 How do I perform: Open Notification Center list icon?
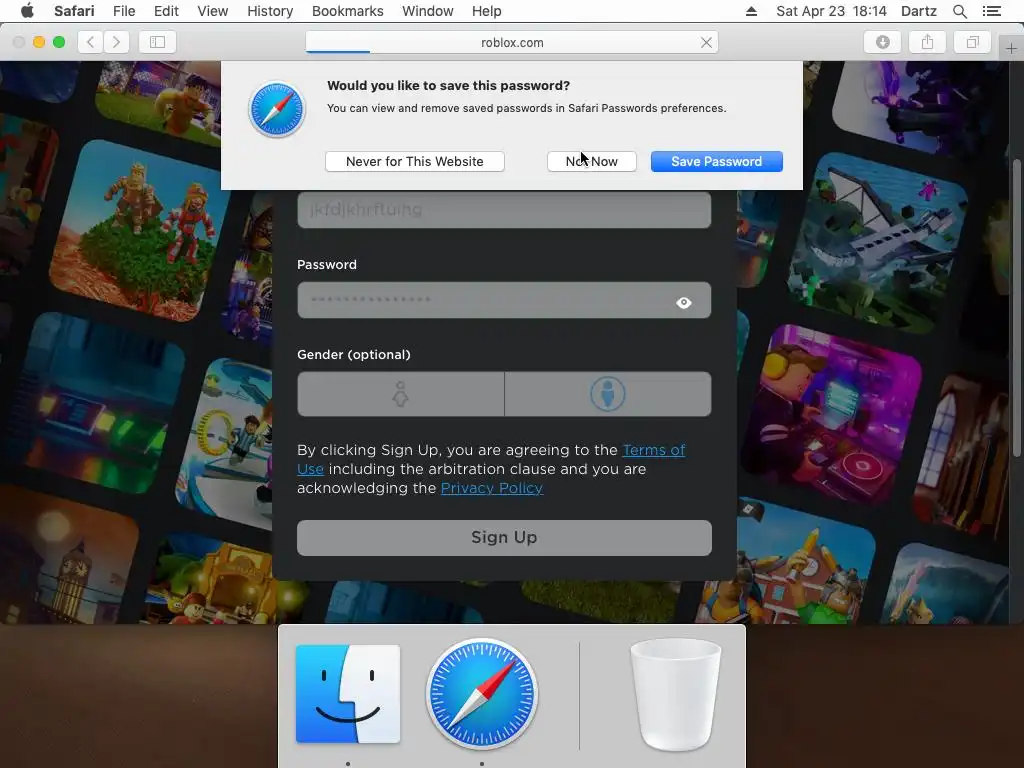tap(991, 11)
